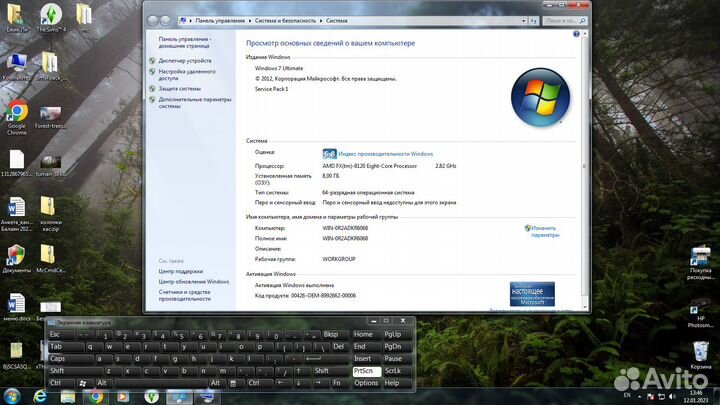Viewport: 720px width, 405px height.
Task: Select the tuman image file on desktop
Action: coord(50,166)
